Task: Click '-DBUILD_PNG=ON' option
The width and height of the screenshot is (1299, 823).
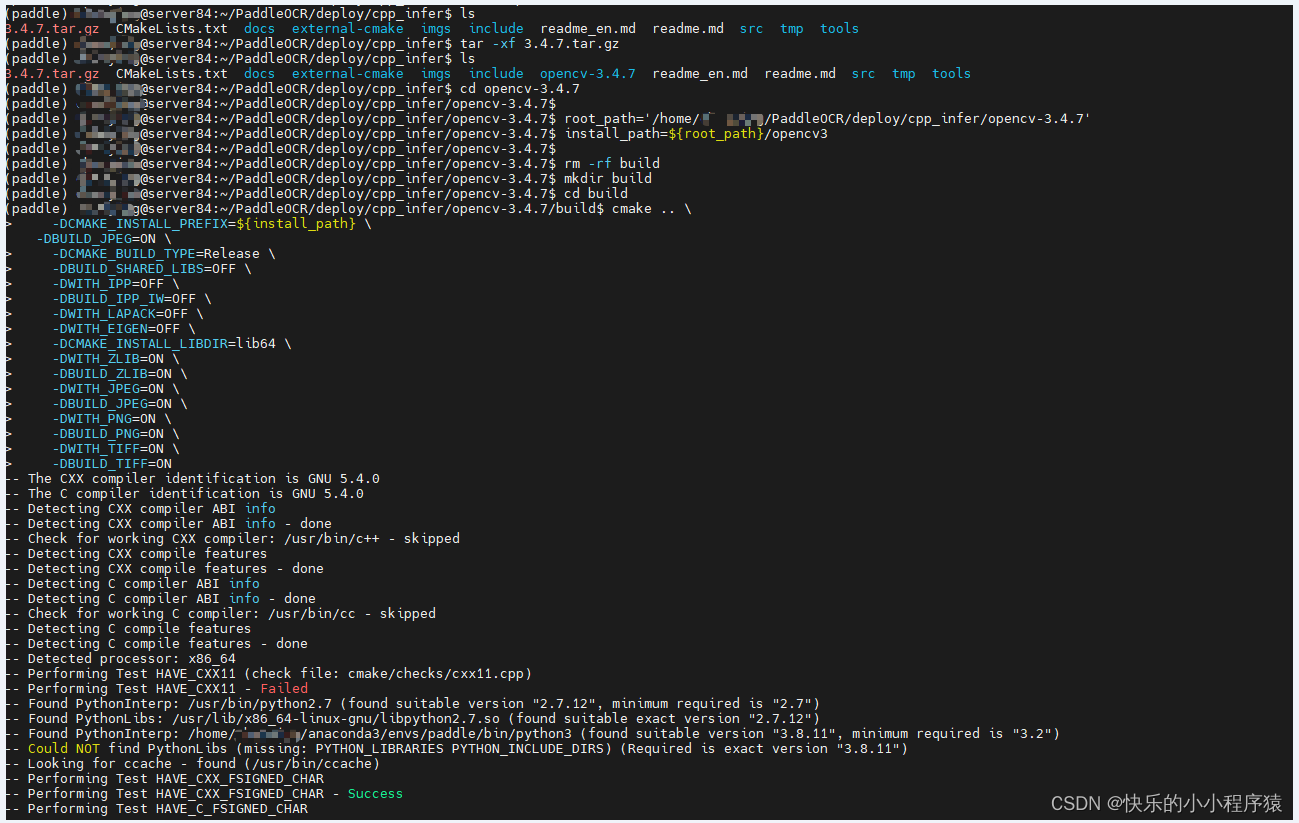Action: (108, 434)
